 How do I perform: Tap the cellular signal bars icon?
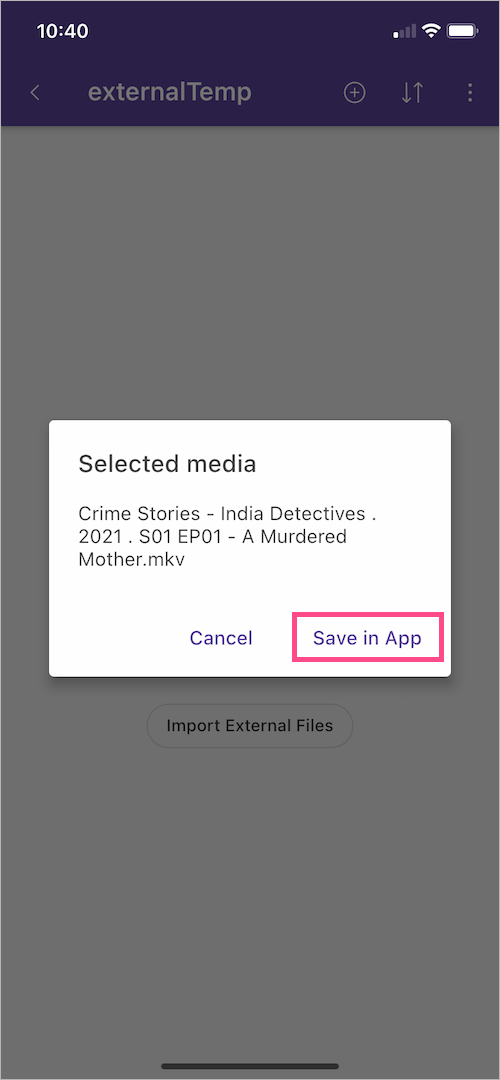[405, 31]
